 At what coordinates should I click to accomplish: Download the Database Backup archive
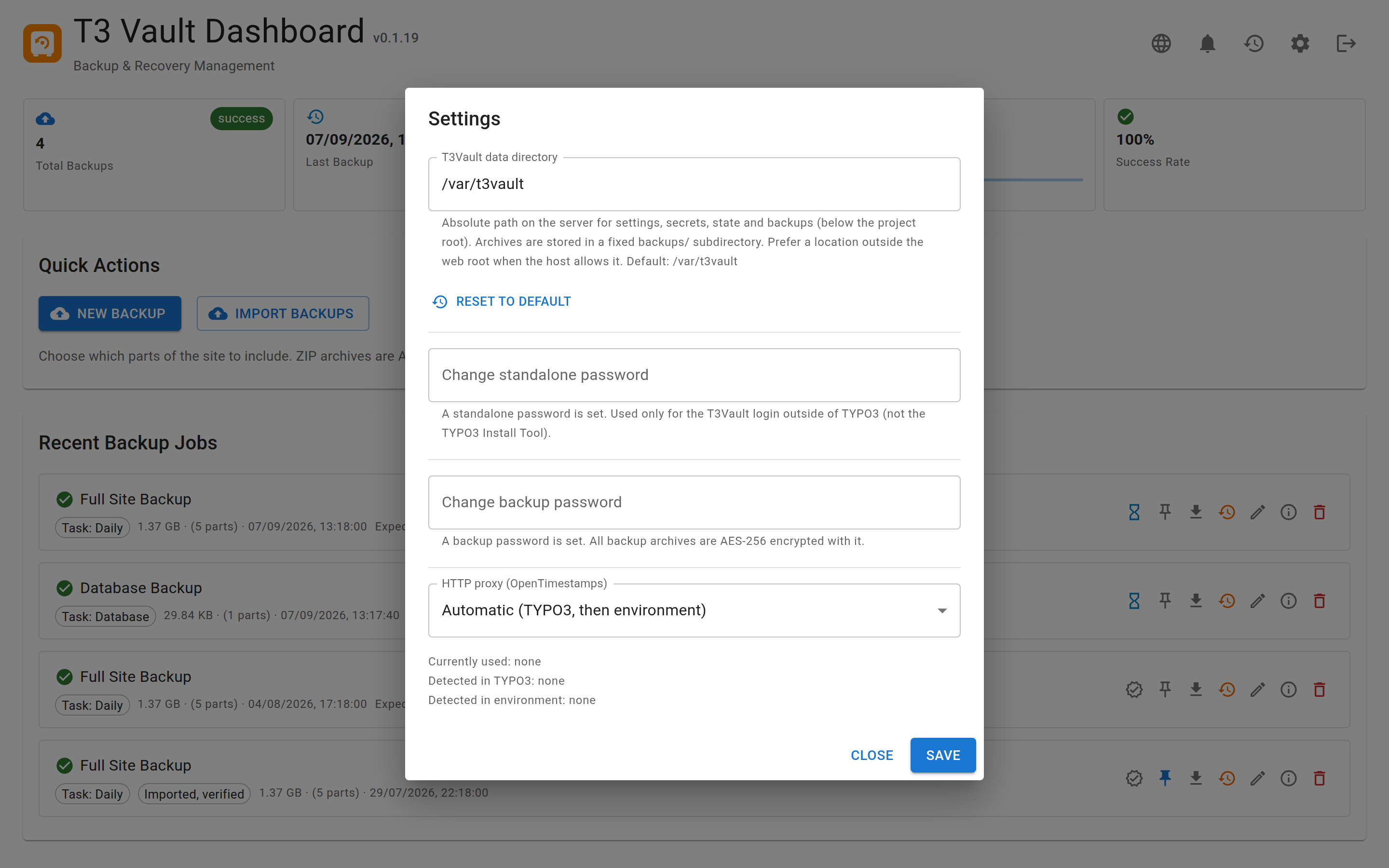click(x=1196, y=601)
